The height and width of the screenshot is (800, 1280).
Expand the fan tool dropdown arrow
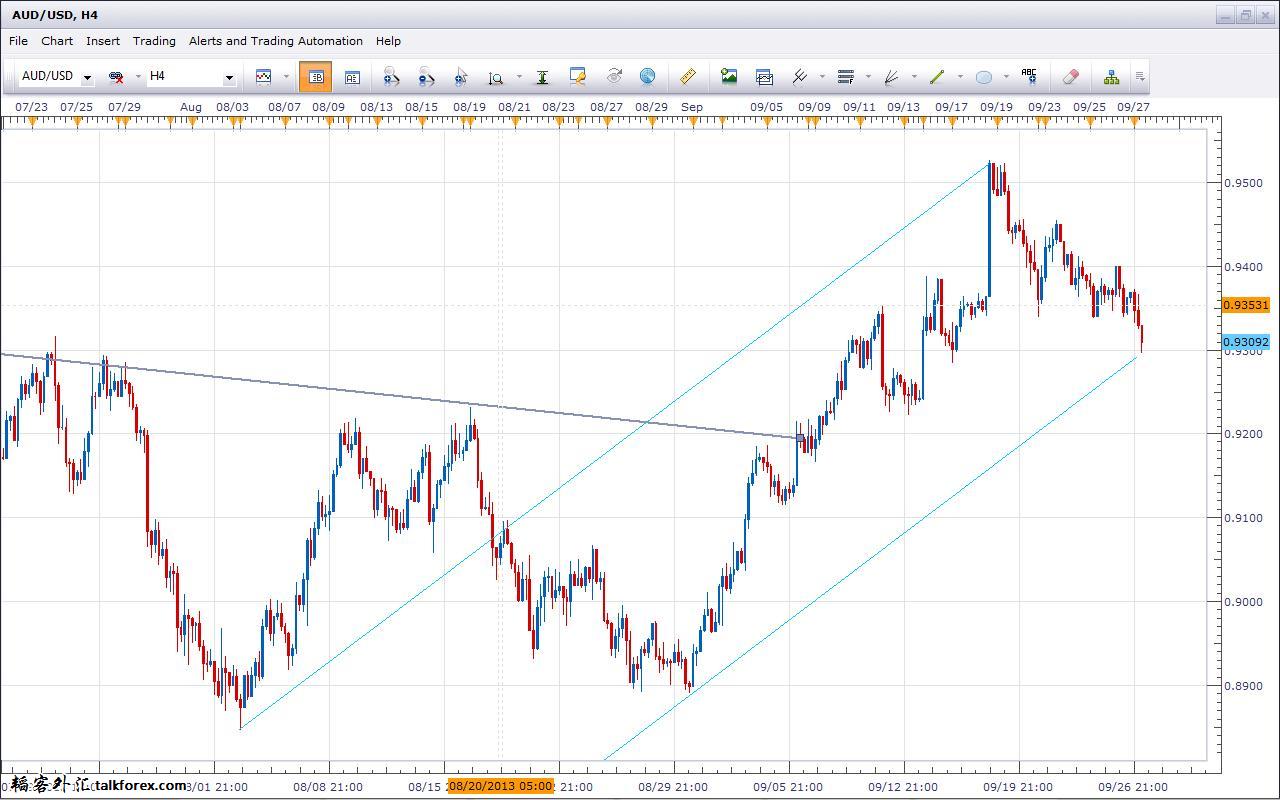tap(914, 77)
